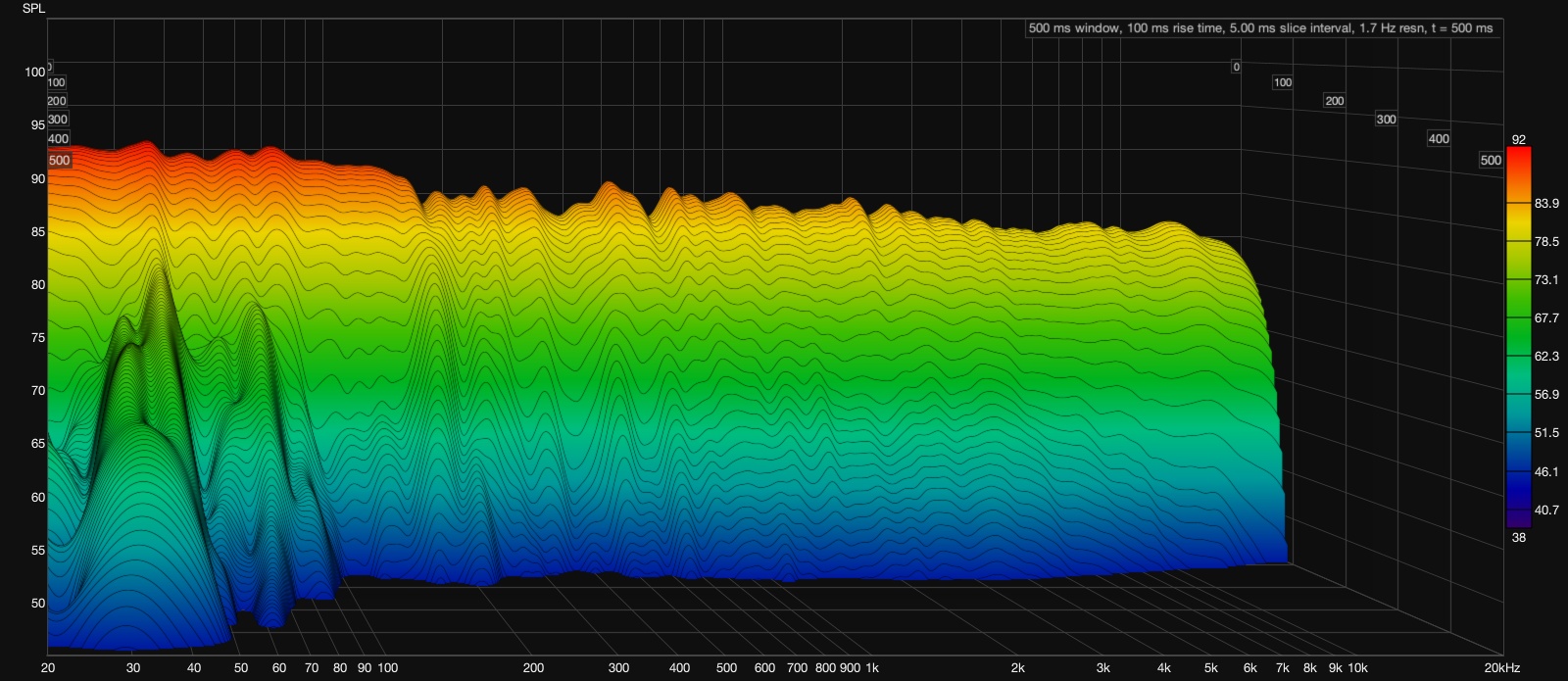
Task: Click the 38 minimum value below color scale
Action: click(x=1518, y=537)
